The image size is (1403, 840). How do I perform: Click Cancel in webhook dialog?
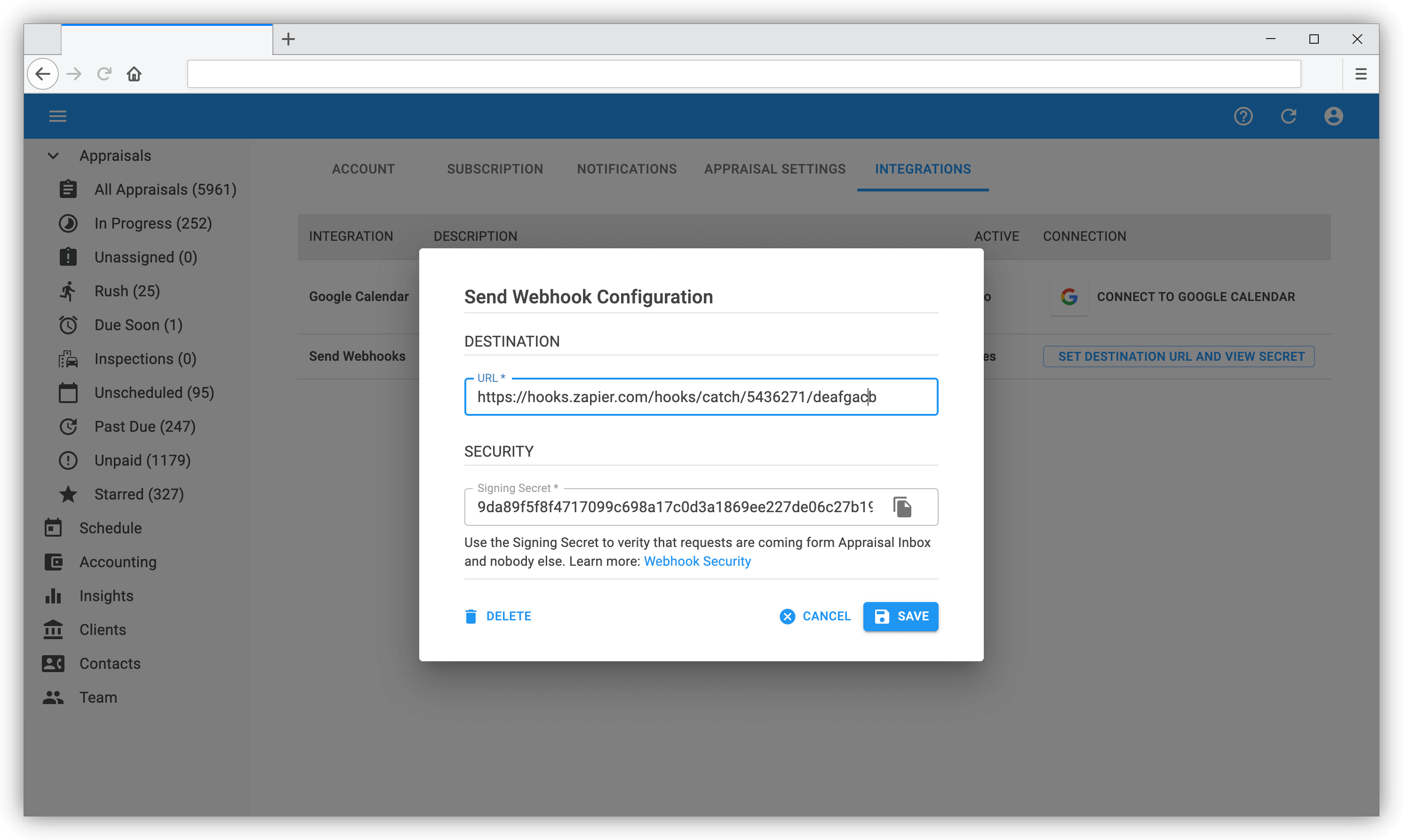point(815,616)
